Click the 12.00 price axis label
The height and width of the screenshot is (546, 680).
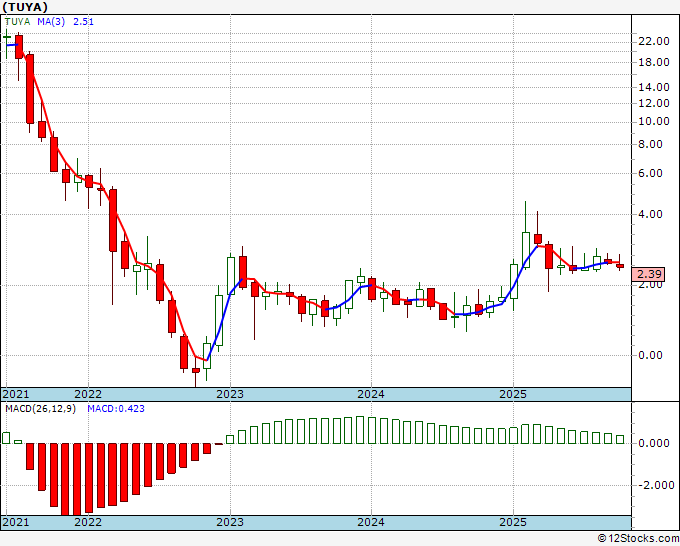point(654,103)
